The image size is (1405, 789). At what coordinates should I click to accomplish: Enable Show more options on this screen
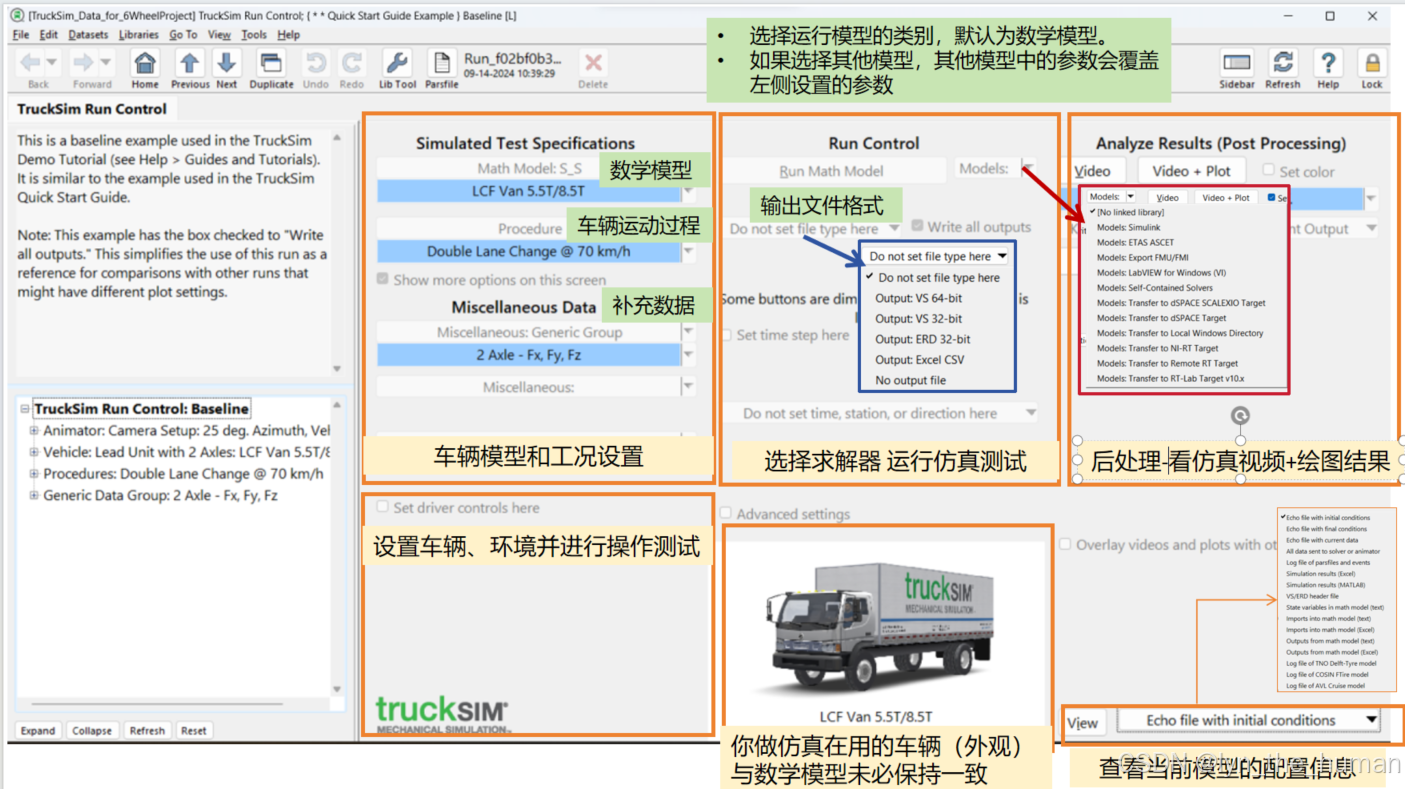point(382,279)
